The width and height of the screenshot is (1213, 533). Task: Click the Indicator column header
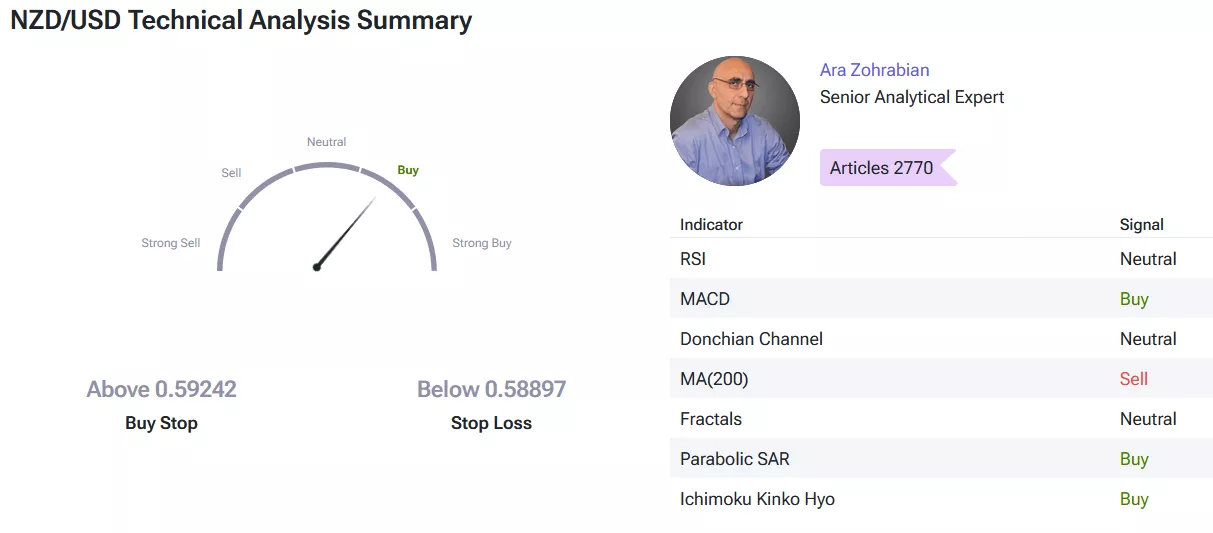[711, 225]
